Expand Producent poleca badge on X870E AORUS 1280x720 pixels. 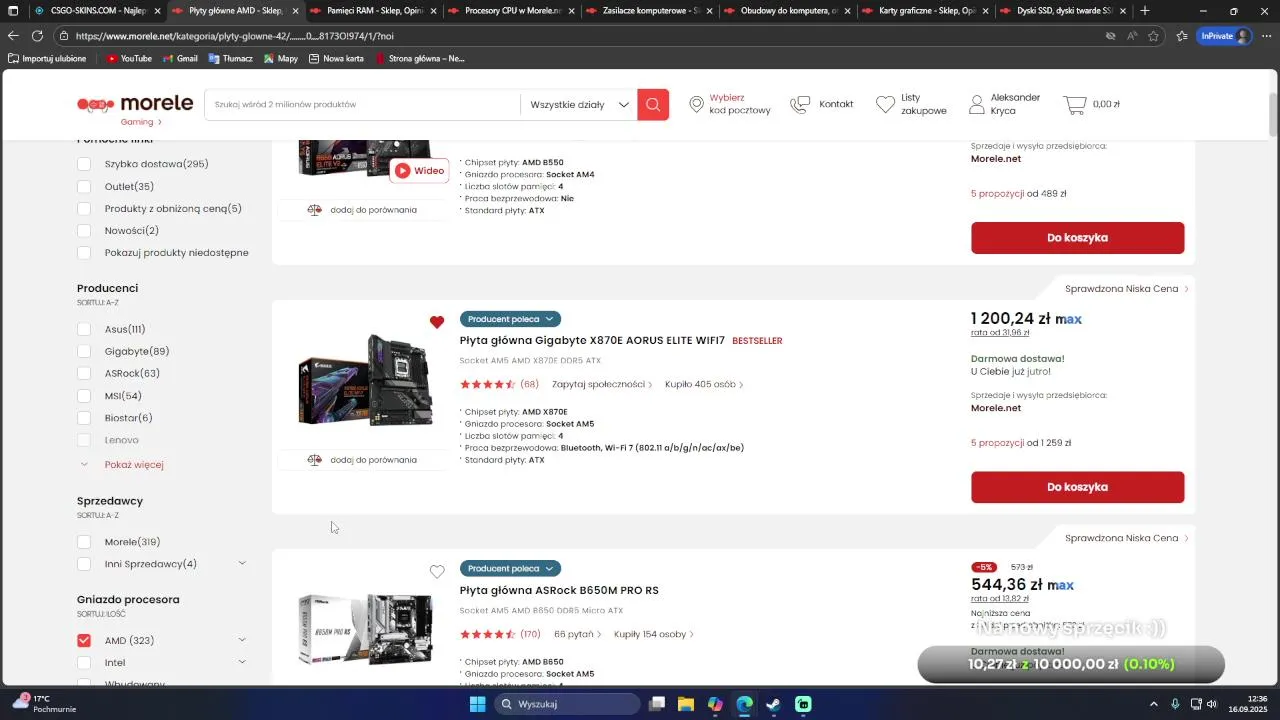pyautogui.click(x=510, y=319)
